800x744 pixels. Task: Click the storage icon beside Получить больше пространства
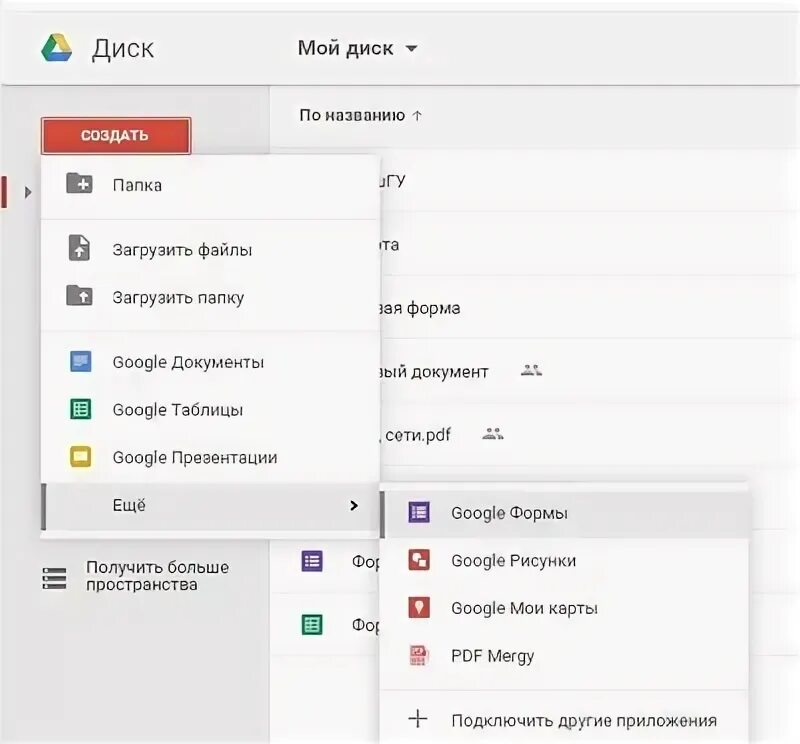tap(54, 578)
